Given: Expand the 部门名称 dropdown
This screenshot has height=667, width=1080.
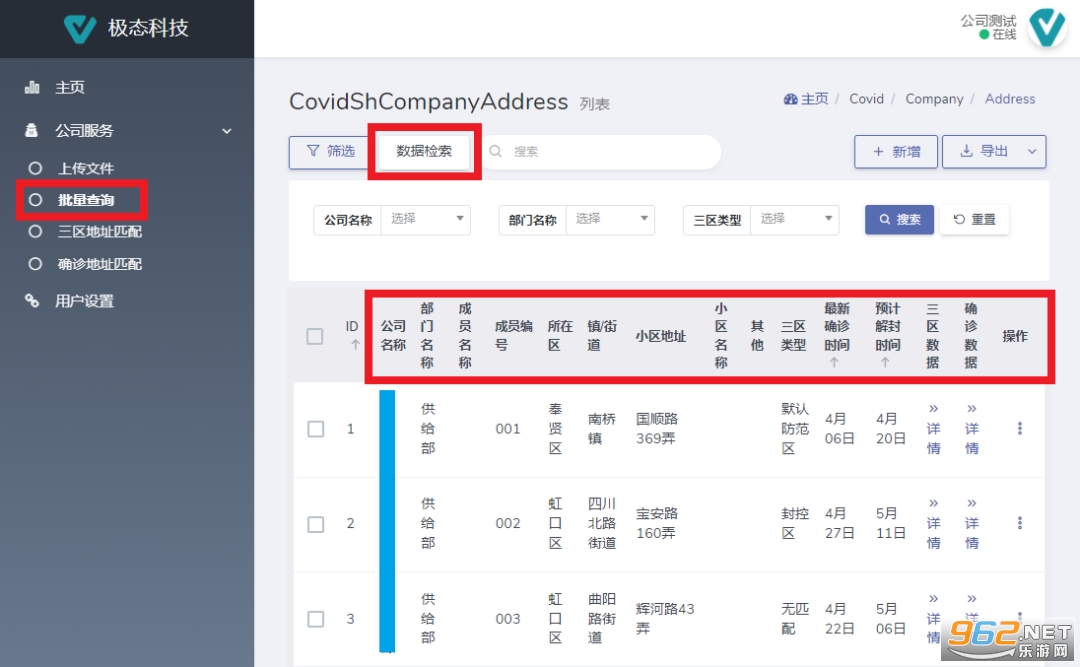Looking at the screenshot, I should (611, 219).
